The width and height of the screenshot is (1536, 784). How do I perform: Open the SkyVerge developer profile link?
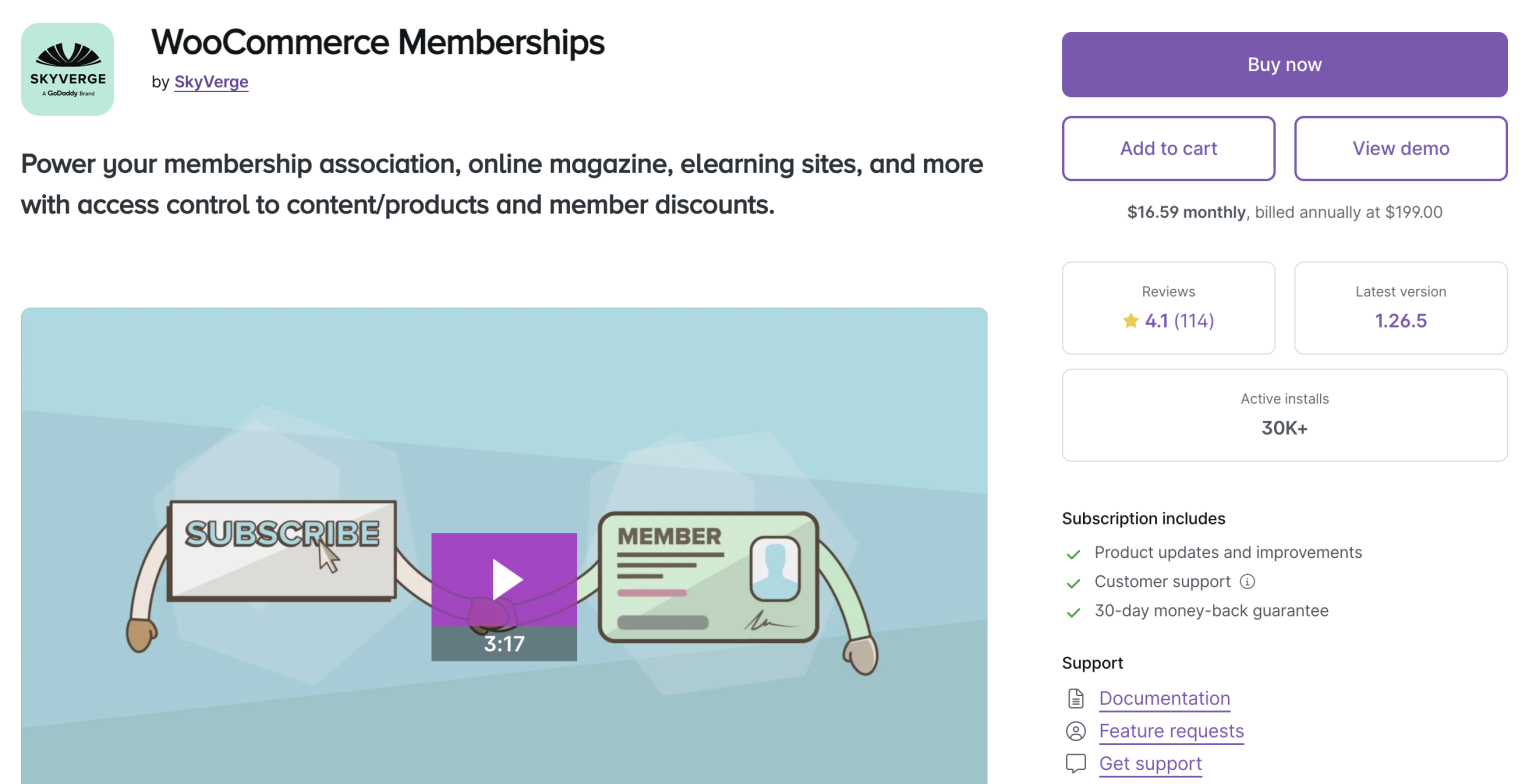pyautogui.click(x=211, y=82)
